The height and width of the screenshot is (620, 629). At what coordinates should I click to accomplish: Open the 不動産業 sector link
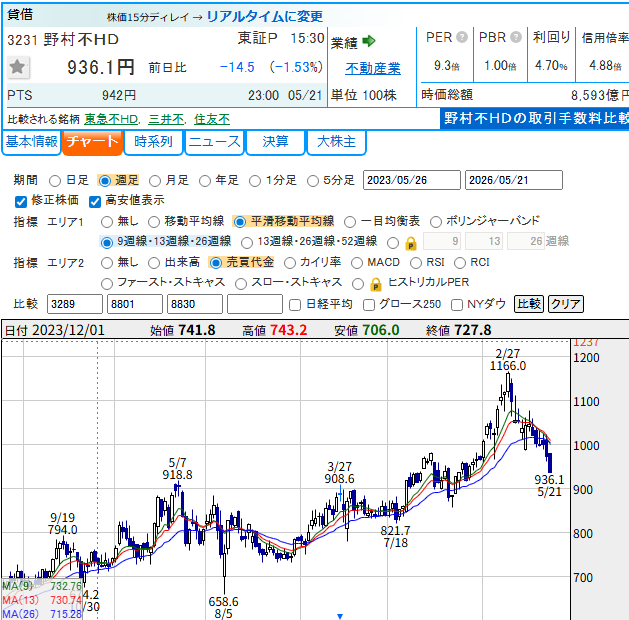373,69
